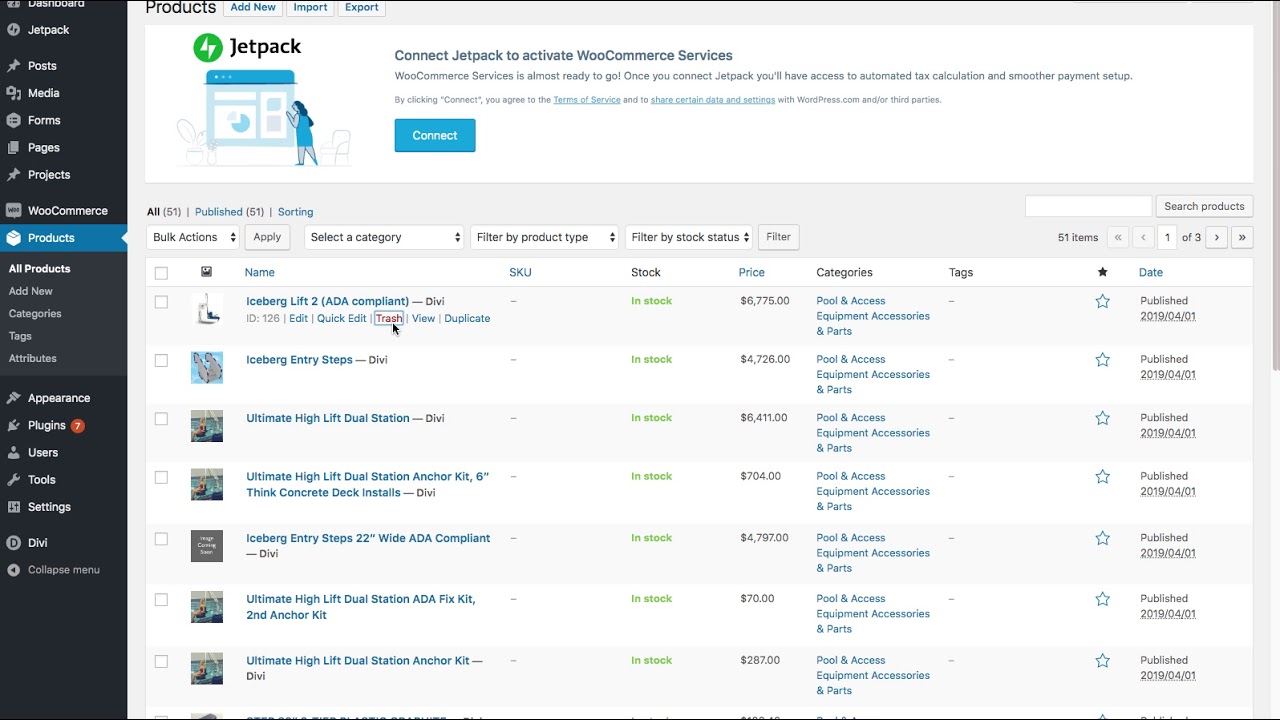This screenshot has height=720, width=1280.
Task: Select the Ultimate High Lift Dual Station checkbox
Action: [x=161, y=418]
